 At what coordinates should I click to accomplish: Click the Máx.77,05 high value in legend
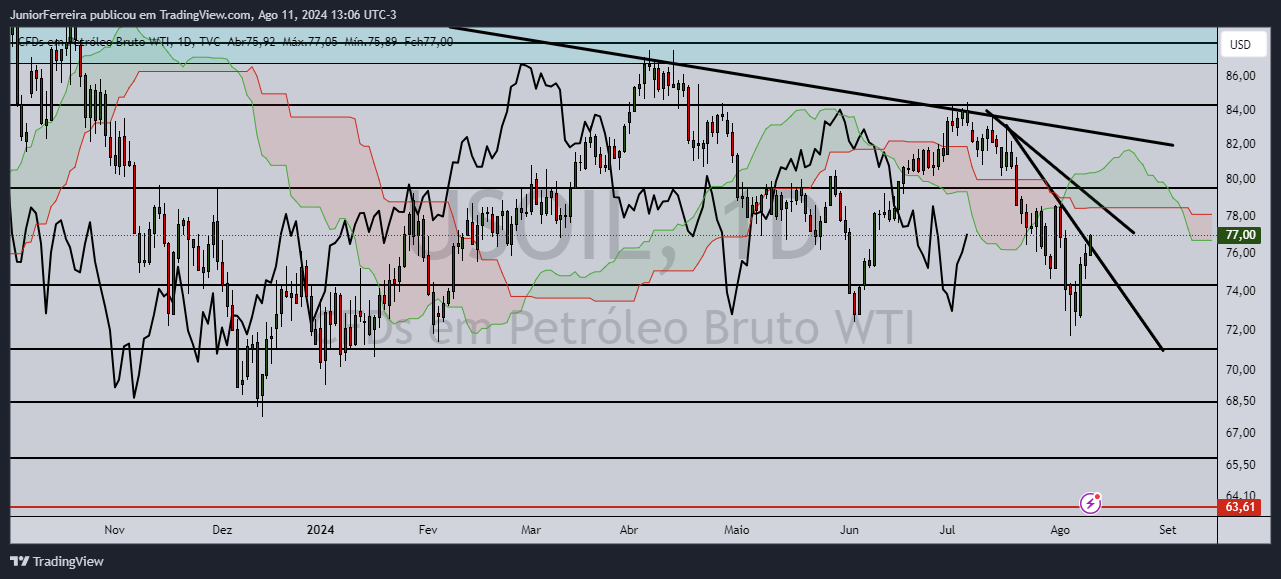pyautogui.click(x=311, y=41)
